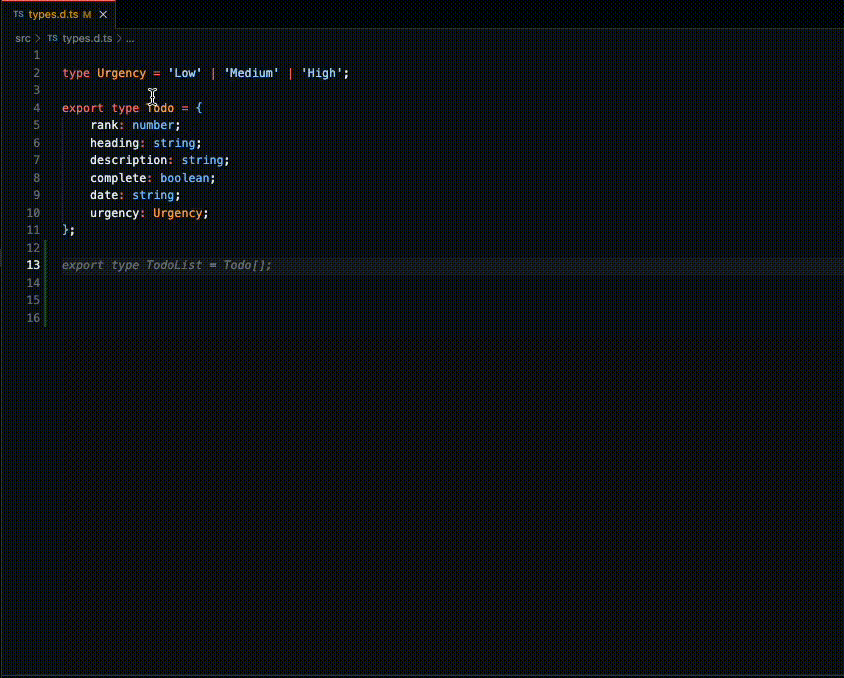Click line number 13 in the gutter
Viewport: 844px width, 678px height.
33,265
